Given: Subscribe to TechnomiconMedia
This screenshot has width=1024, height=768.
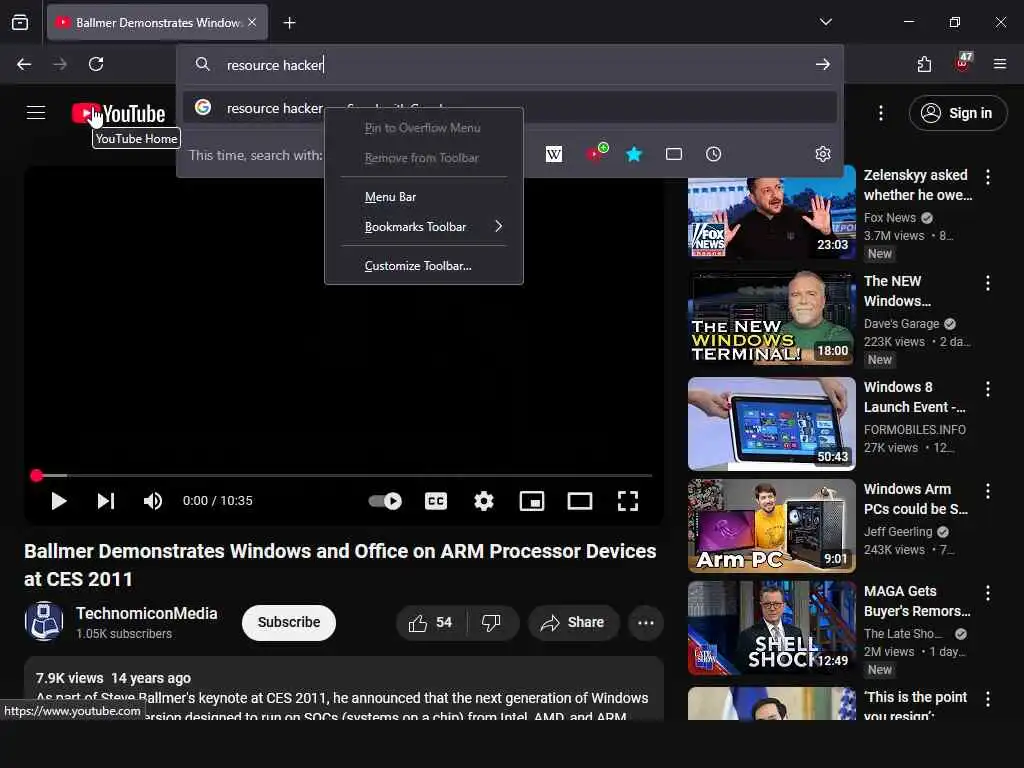Looking at the screenshot, I should pos(289,622).
